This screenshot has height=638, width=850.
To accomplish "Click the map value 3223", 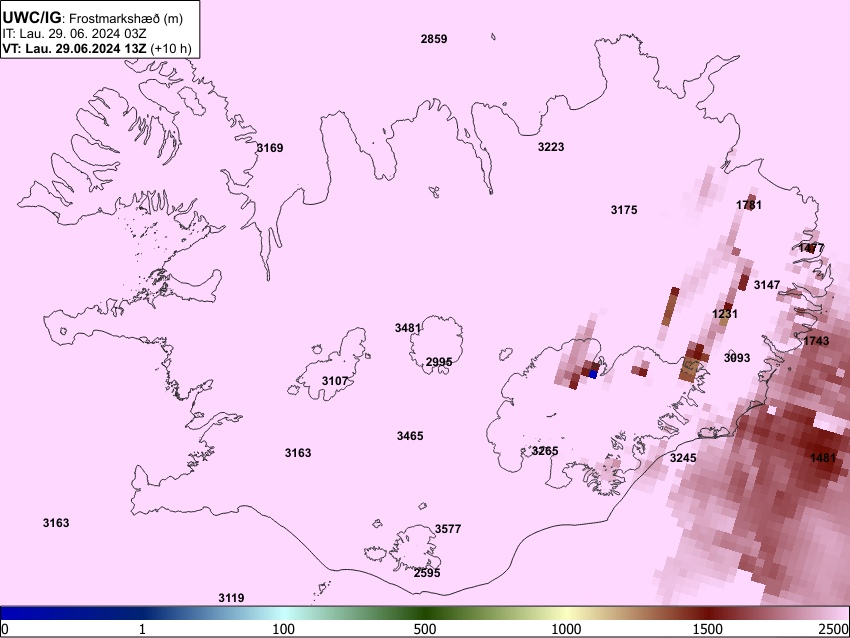I will coord(551,147).
